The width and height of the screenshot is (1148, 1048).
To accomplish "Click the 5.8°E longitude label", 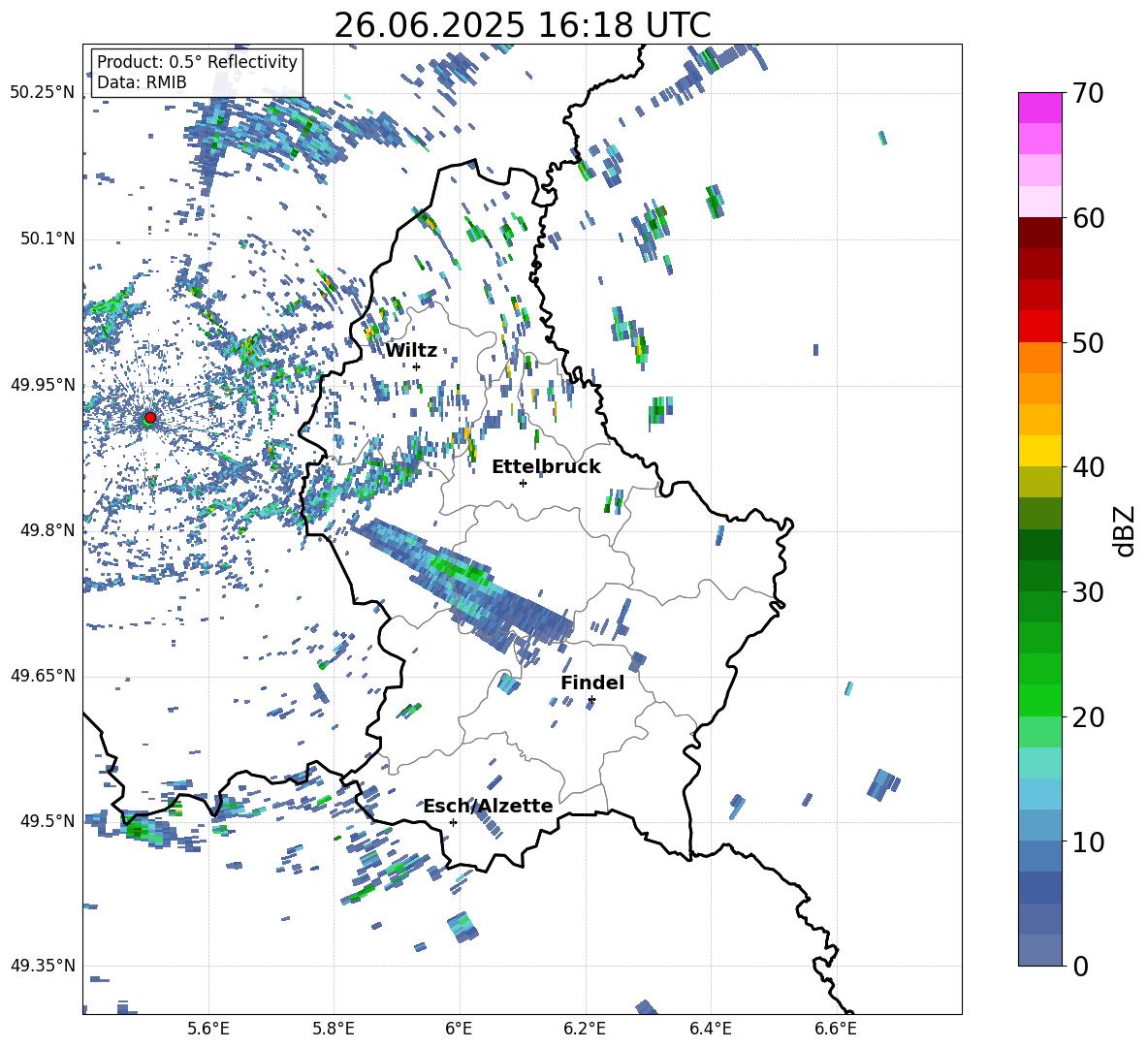I will coord(334,1029).
